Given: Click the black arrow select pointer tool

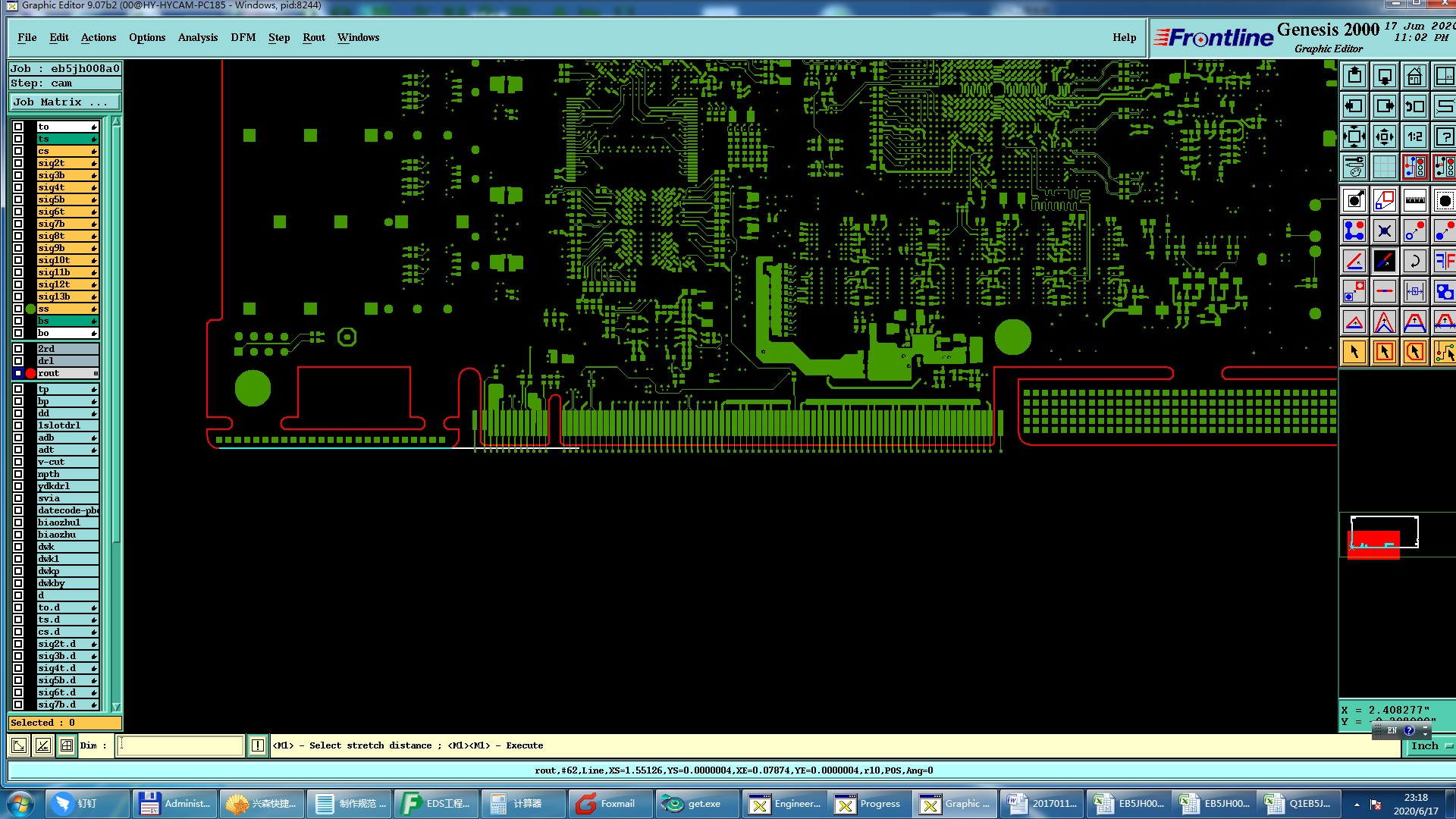Looking at the screenshot, I should pos(1354,352).
